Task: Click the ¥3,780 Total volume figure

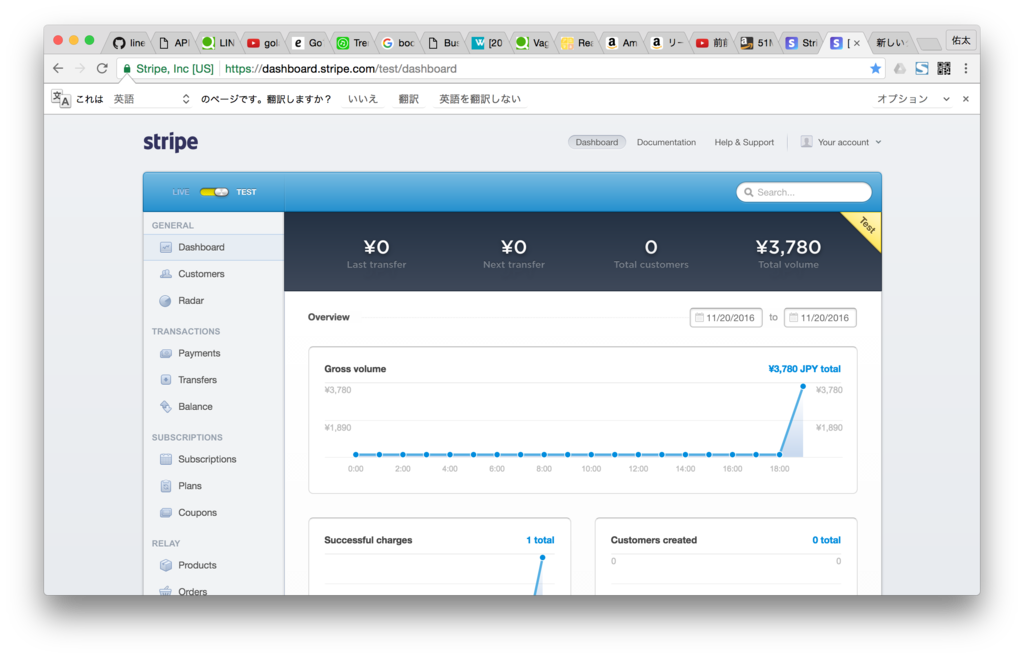Action: coord(788,247)
